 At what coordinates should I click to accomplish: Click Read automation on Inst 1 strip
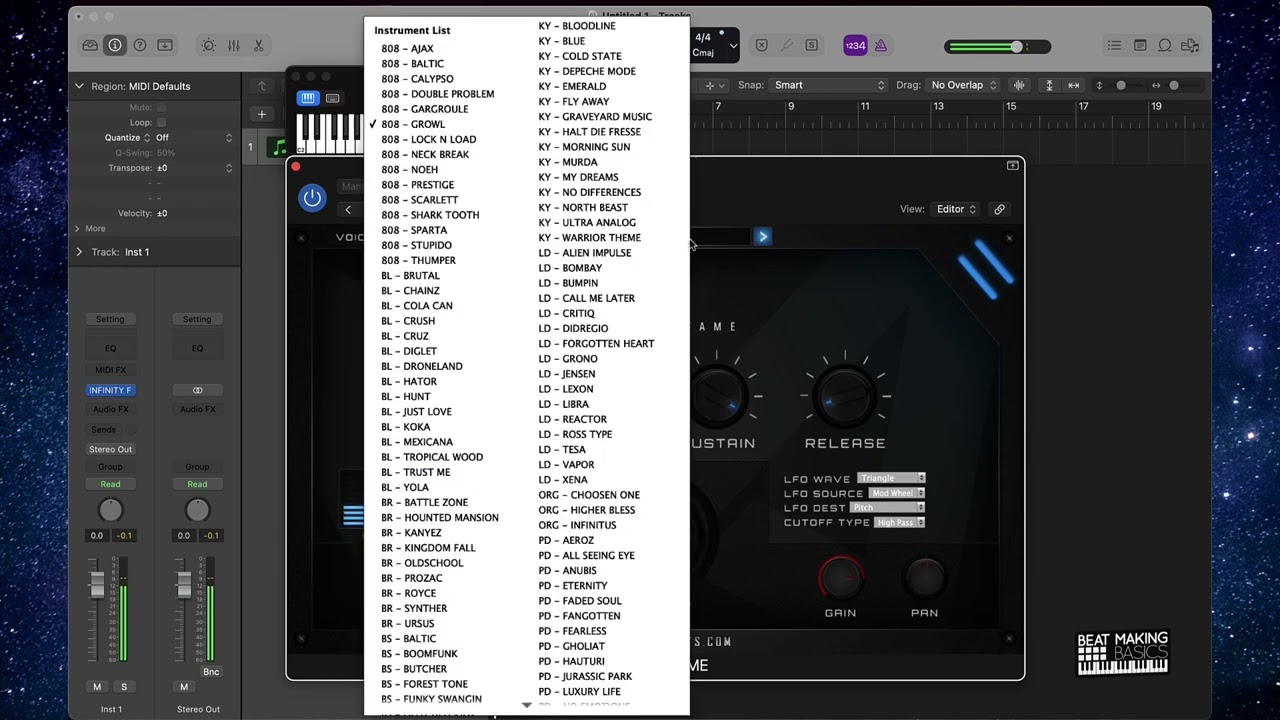click(110, 484)
